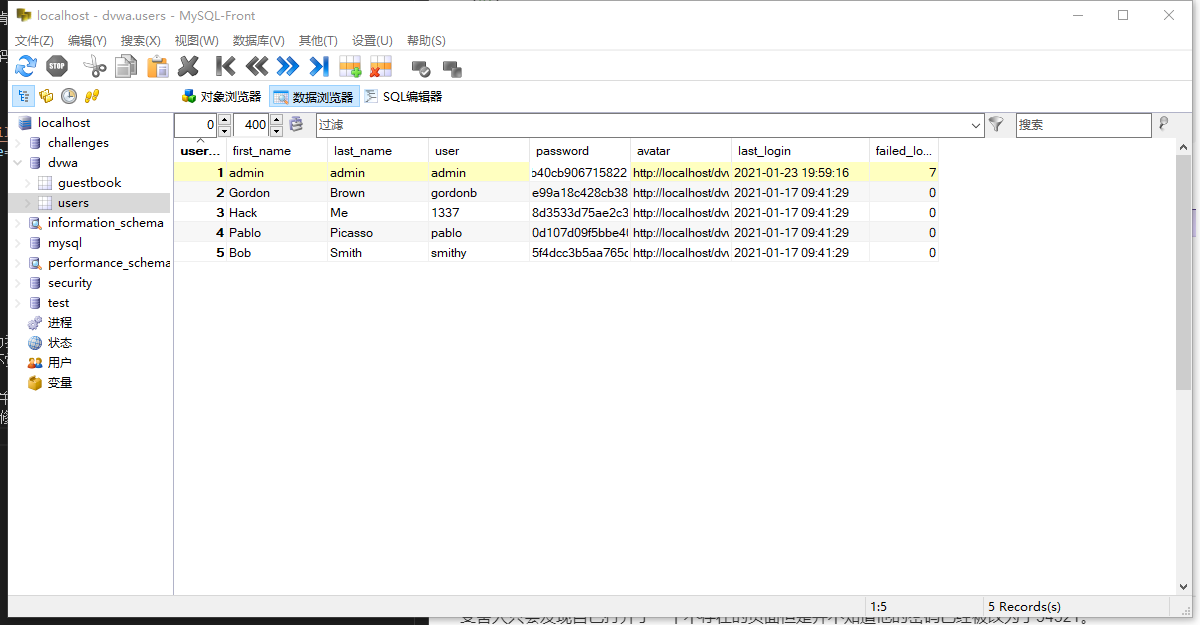Viewport: 1200px width, 625px height.
Task: Click the cancel changes toolbar icon
Action: [x=452, y=68]
